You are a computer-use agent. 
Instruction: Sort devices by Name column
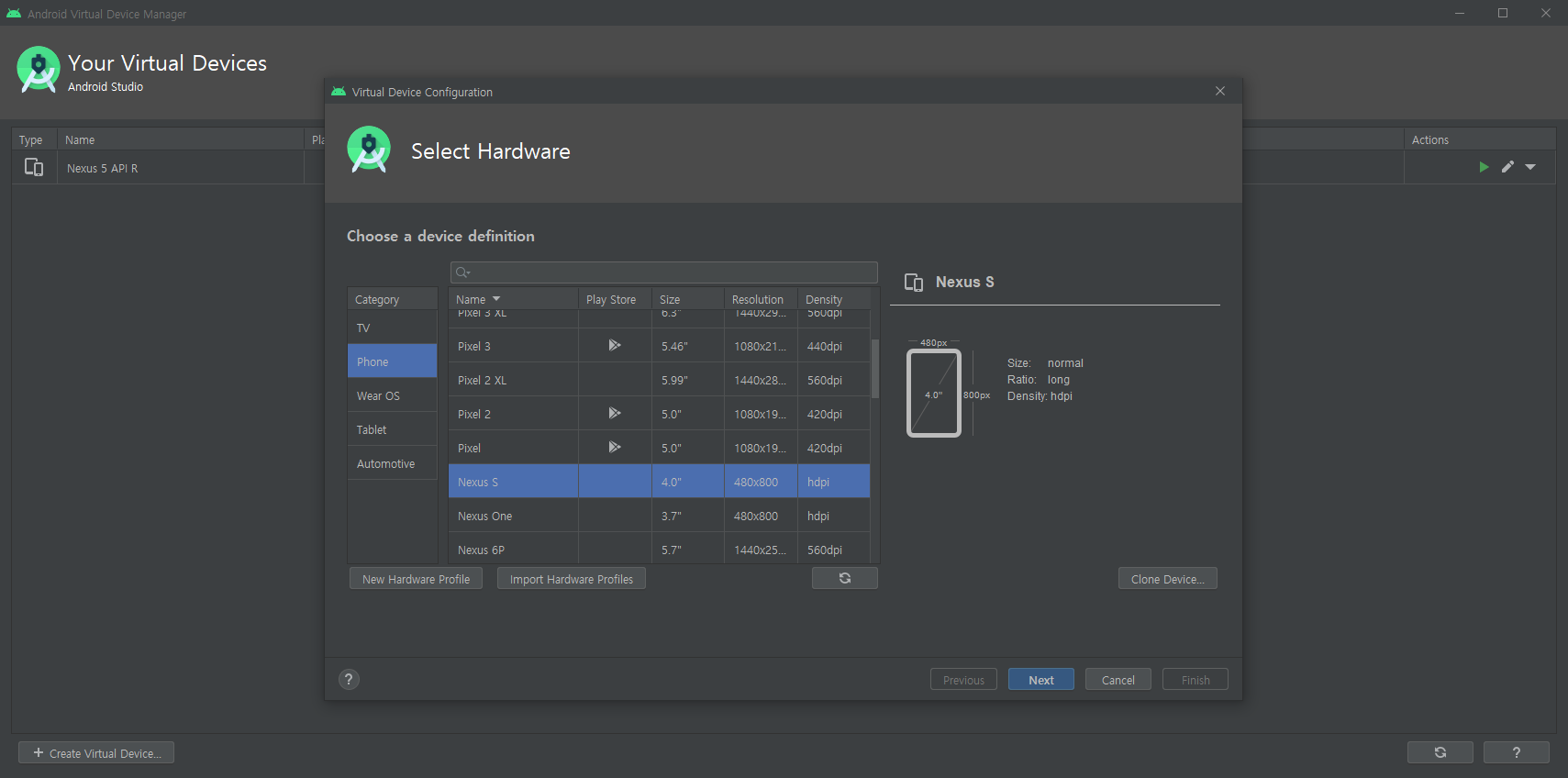click(x=513, y=299)
